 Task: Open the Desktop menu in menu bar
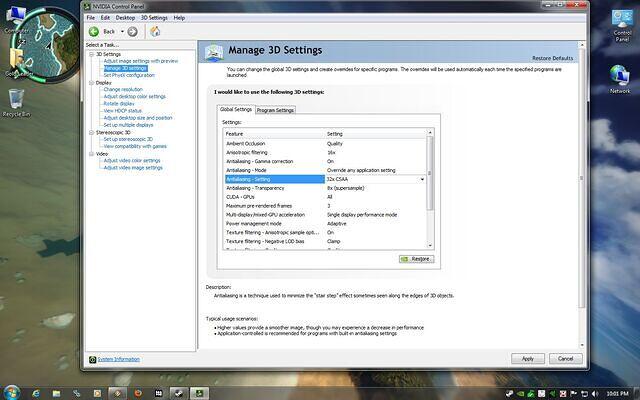coord(125,18)
